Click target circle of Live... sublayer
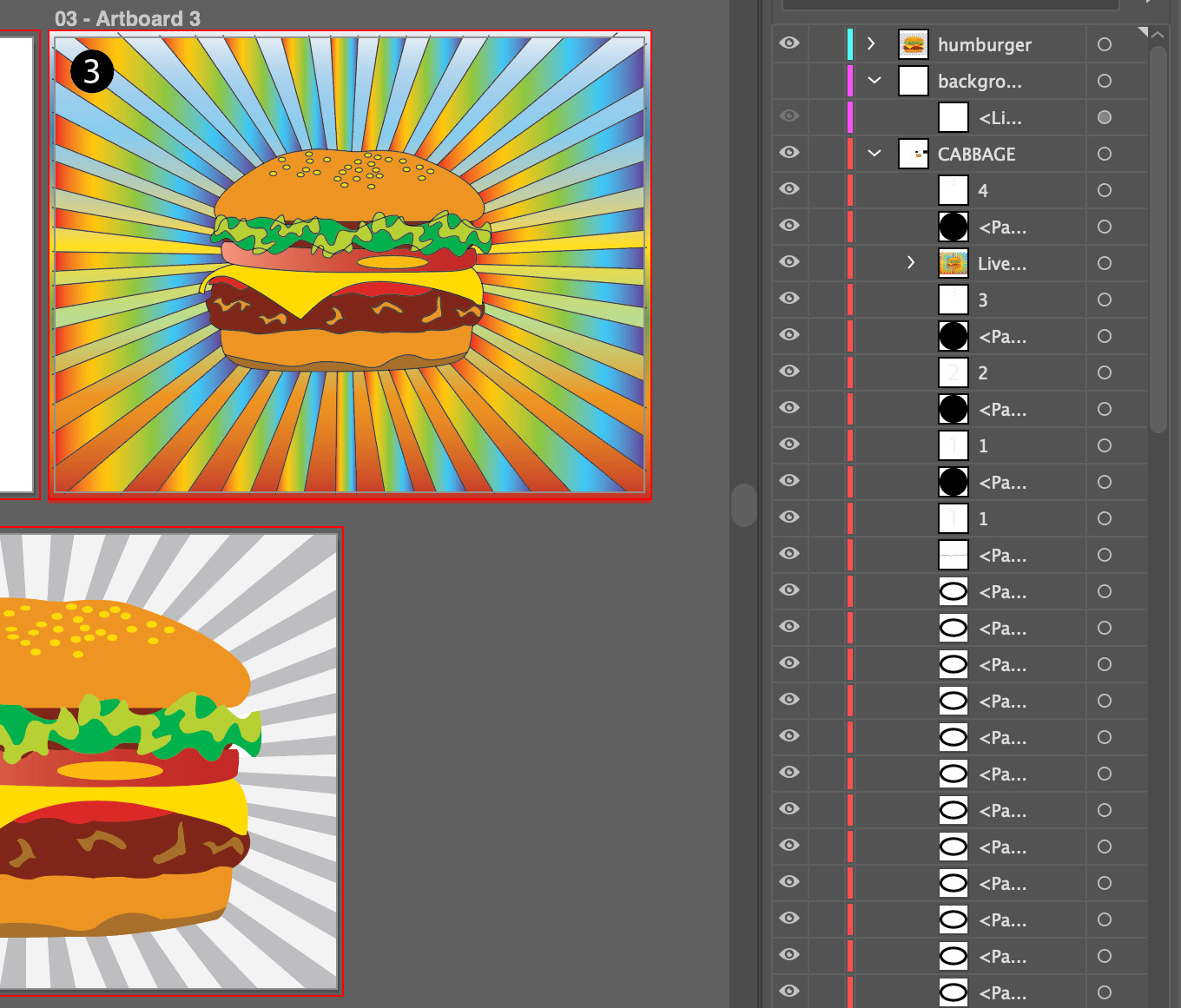The image size is (1181, 1008). pyautogui.click(x=1105, y=263)
